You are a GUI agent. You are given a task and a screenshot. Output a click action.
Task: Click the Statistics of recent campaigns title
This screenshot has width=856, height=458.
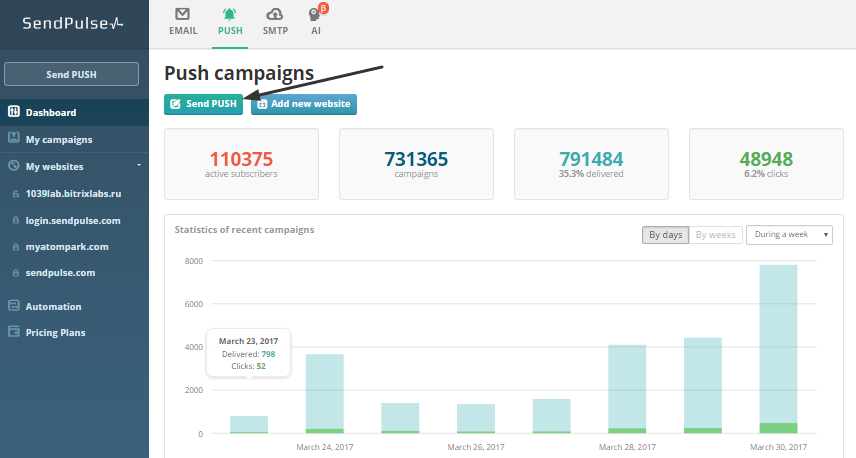245,230
